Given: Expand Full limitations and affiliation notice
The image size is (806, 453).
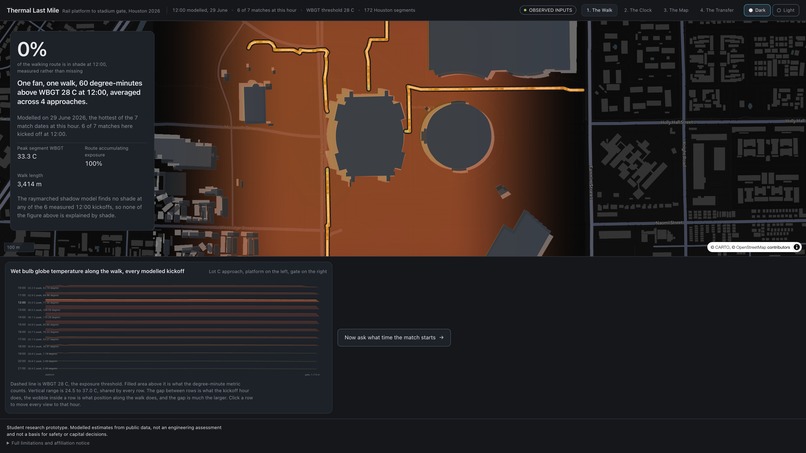Looking at the screenshot, I should pos(48,443).
